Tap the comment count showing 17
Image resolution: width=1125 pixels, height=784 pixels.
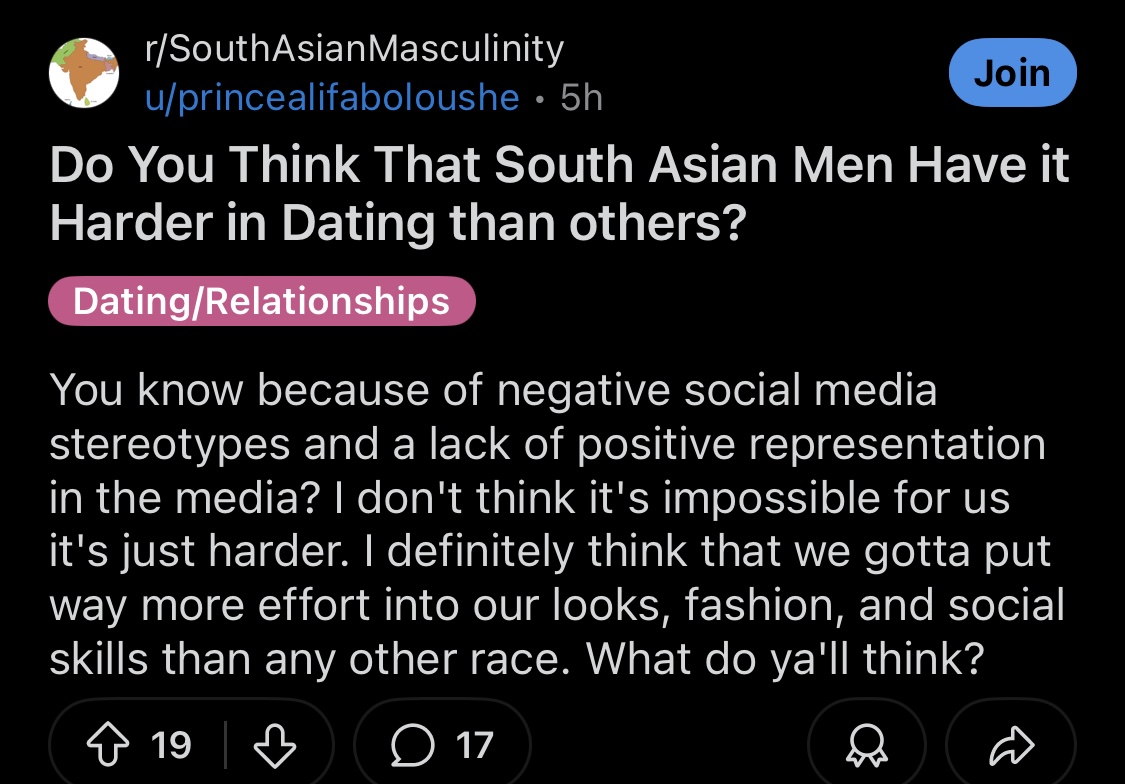pos(475,745)
